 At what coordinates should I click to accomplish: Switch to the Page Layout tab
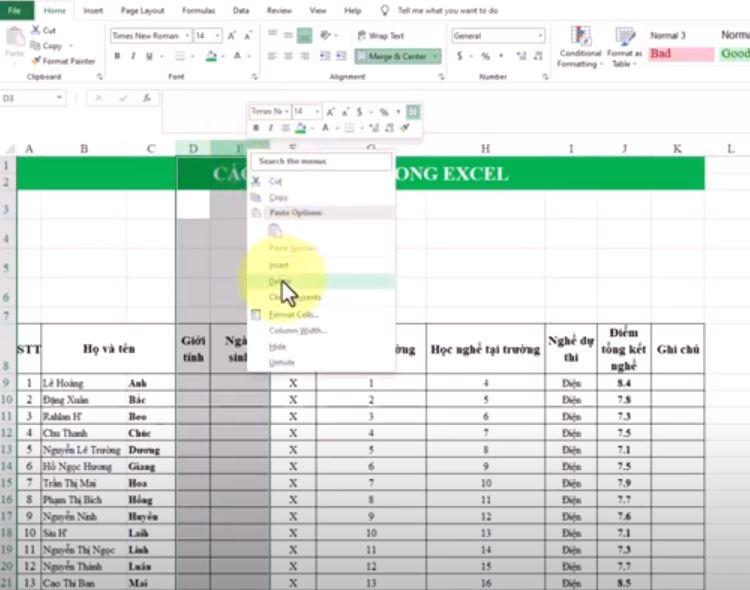click(143, 11)
